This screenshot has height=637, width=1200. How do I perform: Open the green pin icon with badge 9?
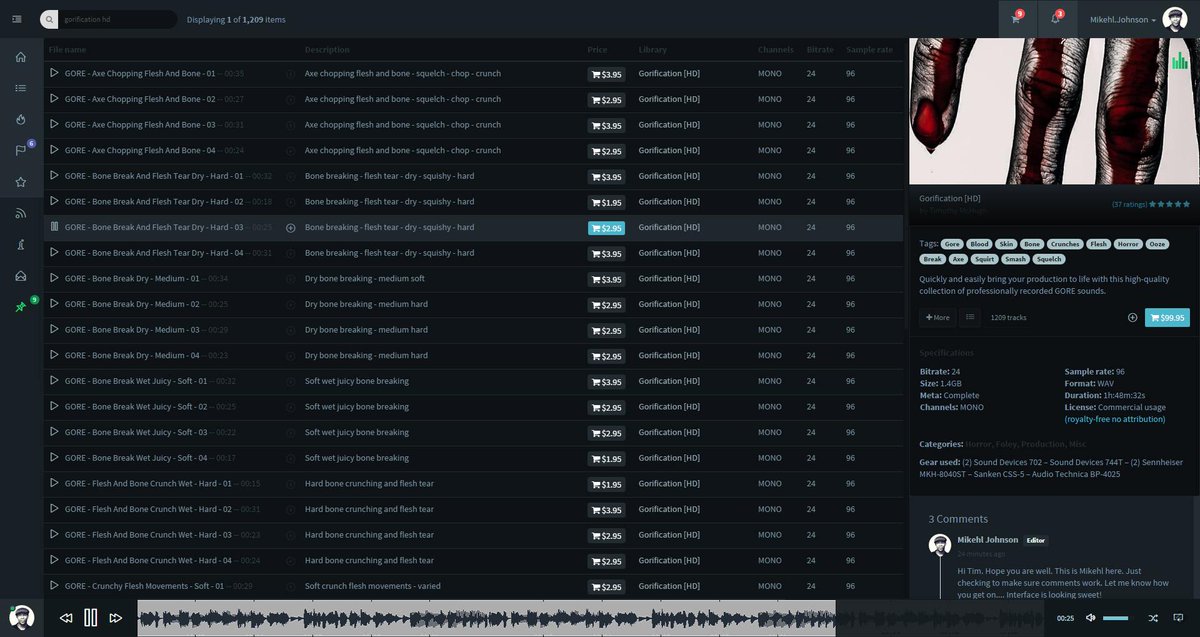click(21, 306)
